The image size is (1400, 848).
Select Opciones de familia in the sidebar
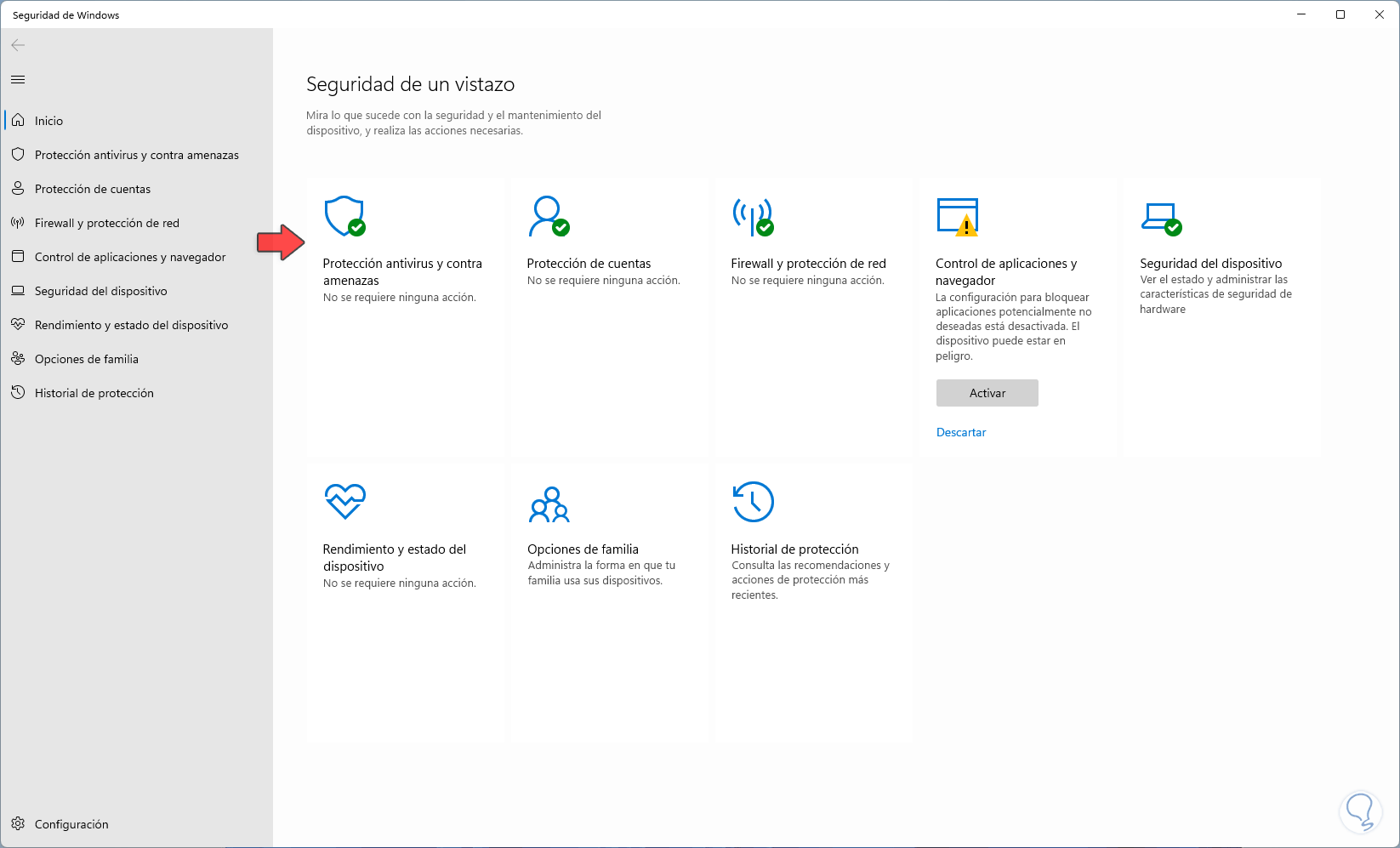coord(87,359)
